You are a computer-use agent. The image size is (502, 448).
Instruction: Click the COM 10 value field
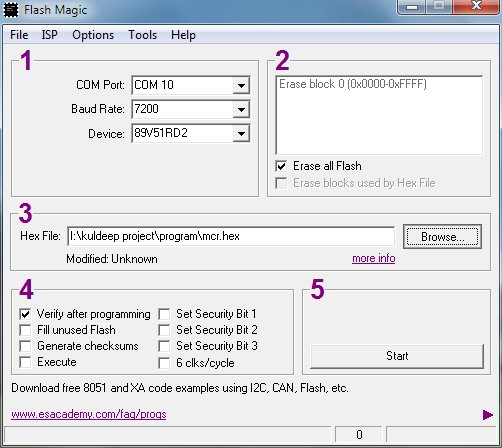tap(183, 85)
